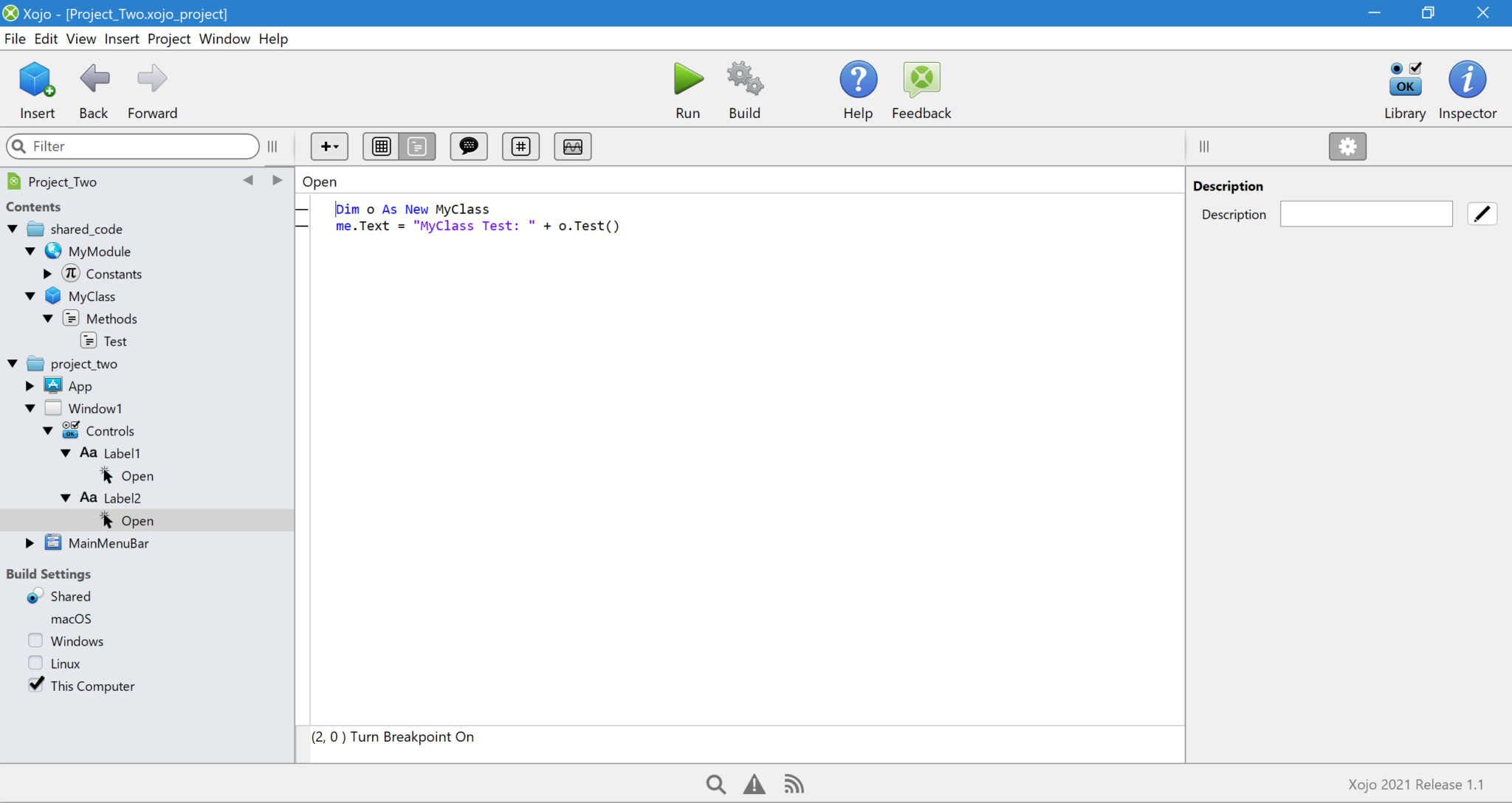This screenshot has height=803, width=1512.
Task: Navigate to next item with right arrow
Action: click(277, 181)
